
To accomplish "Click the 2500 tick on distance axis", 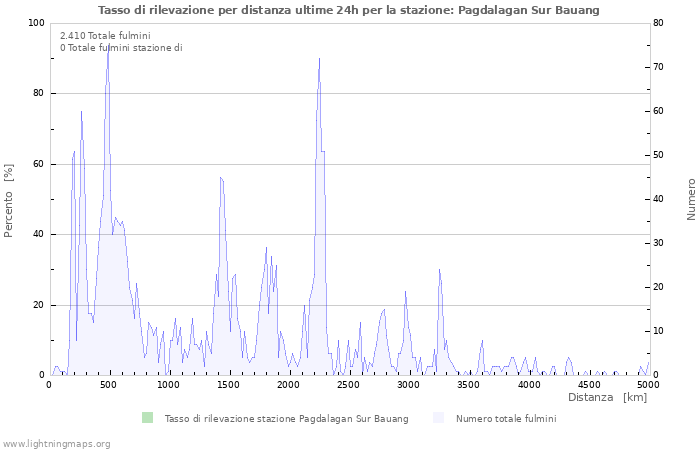I will click(x=348, y=385).
